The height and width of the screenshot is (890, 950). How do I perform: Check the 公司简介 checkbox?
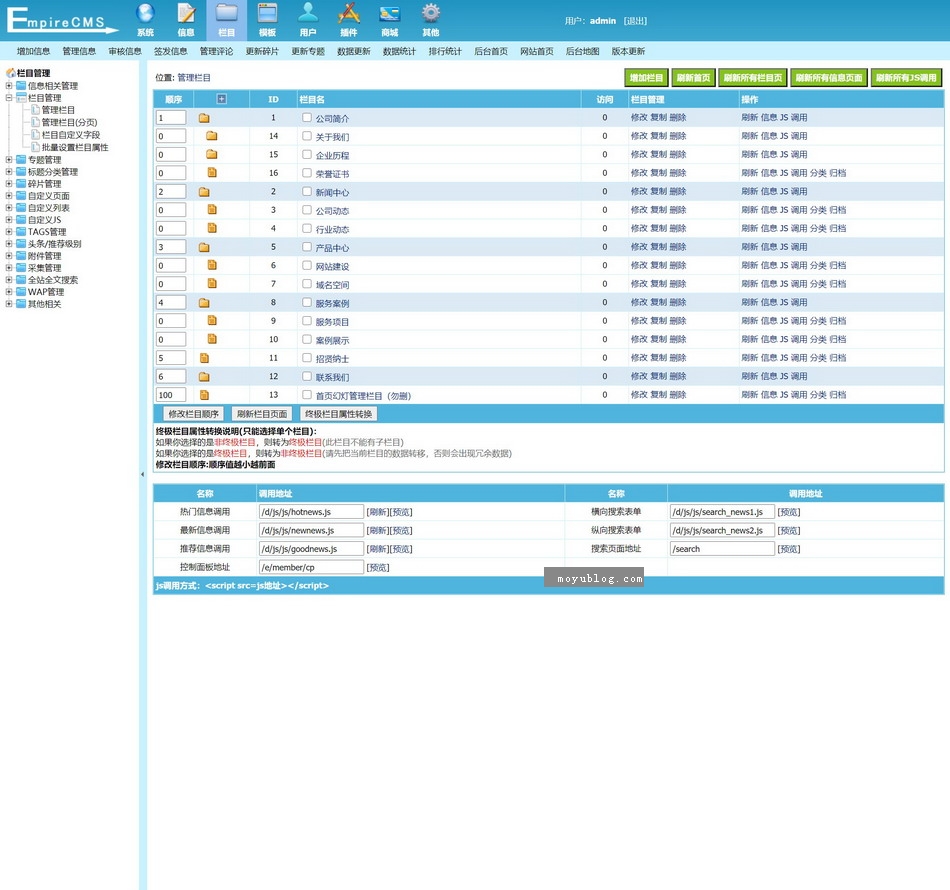307,118
